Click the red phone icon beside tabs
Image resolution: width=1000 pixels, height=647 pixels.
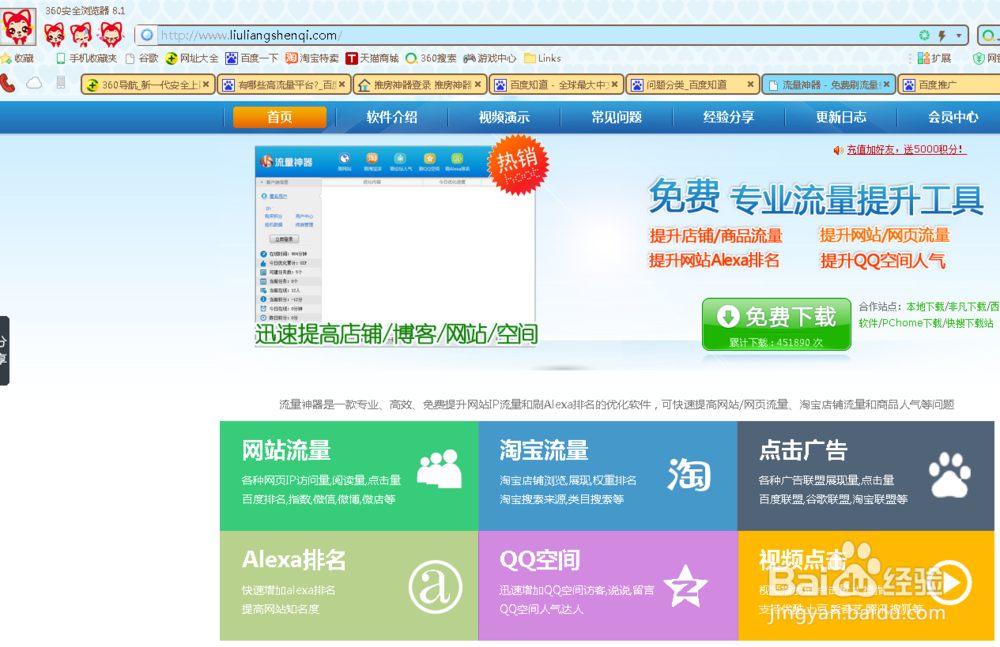coord(8,83)
